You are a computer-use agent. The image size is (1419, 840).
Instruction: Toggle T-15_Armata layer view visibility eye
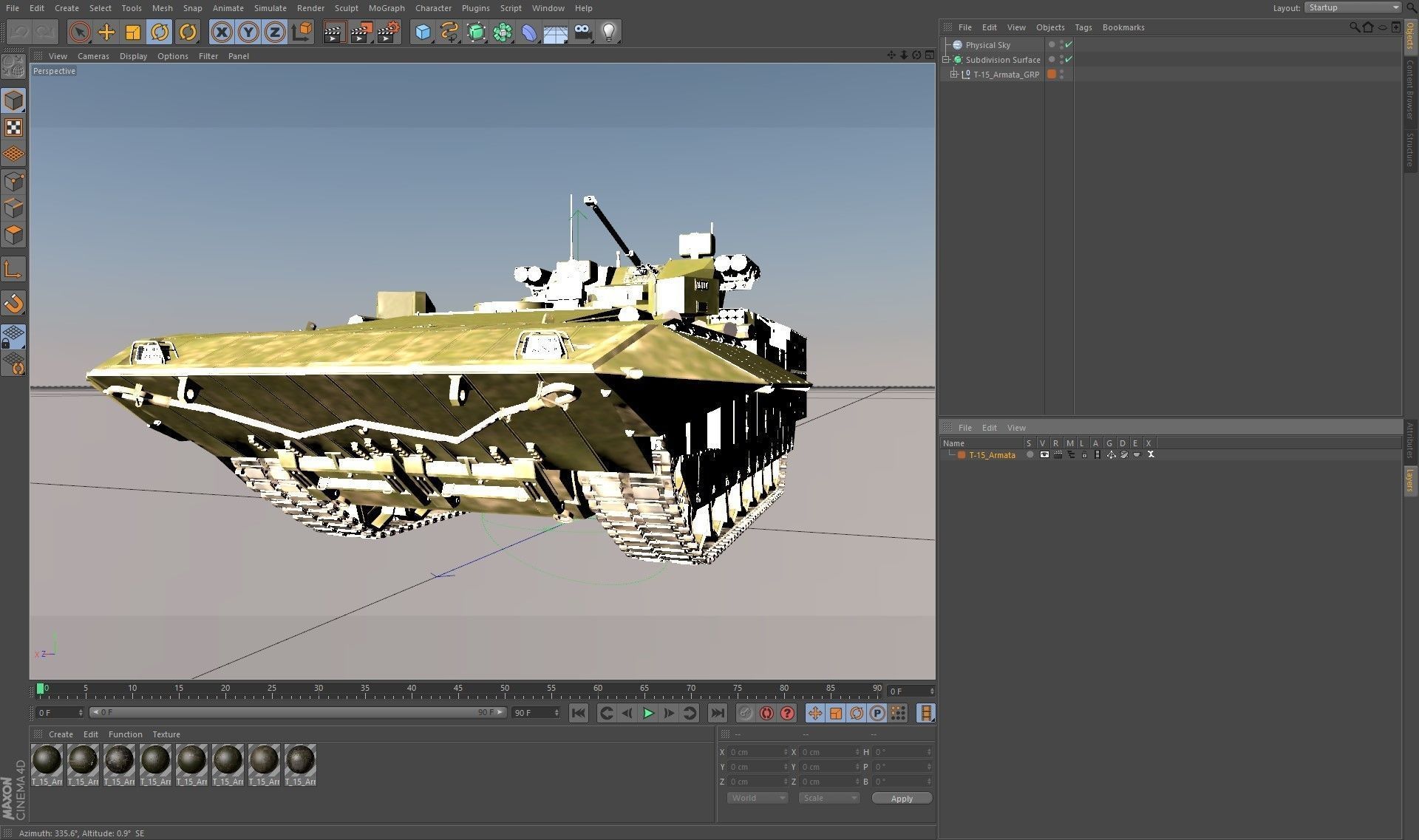tap(1044, 454)
